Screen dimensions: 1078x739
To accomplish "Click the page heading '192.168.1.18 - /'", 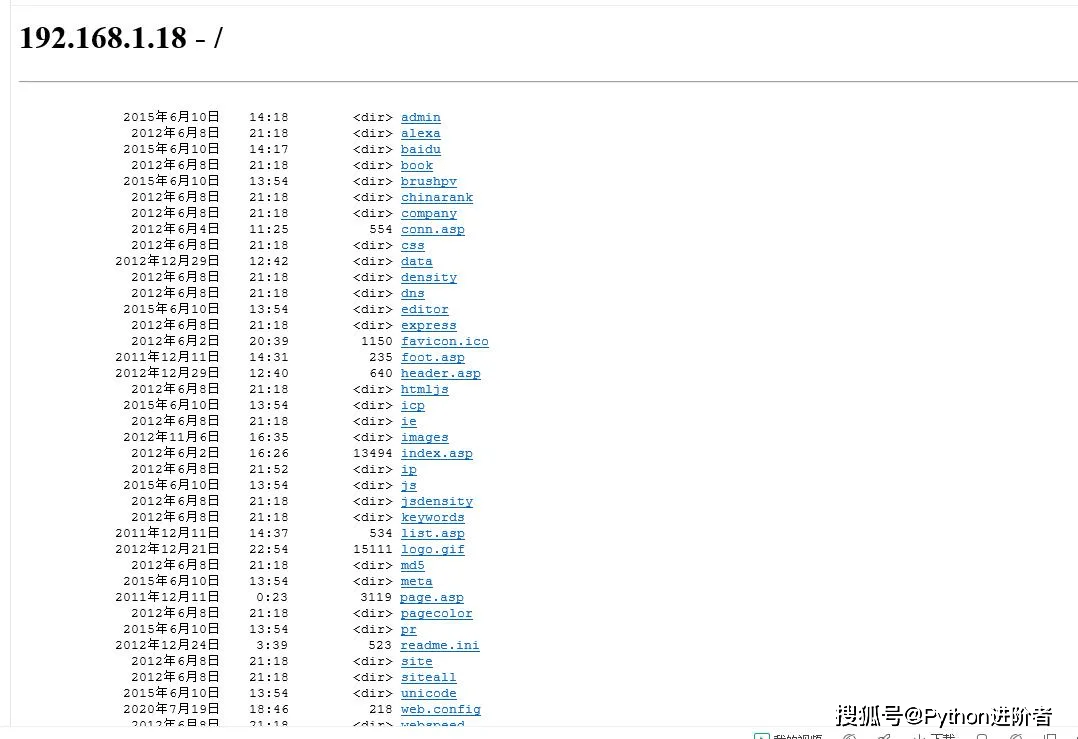I will [121, 38].
